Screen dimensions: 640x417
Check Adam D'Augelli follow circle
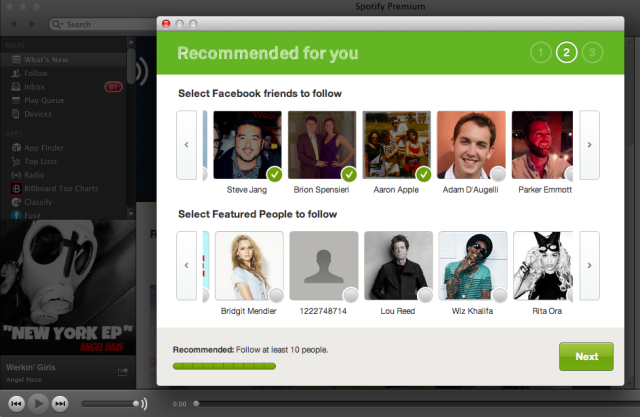(498, 175)
